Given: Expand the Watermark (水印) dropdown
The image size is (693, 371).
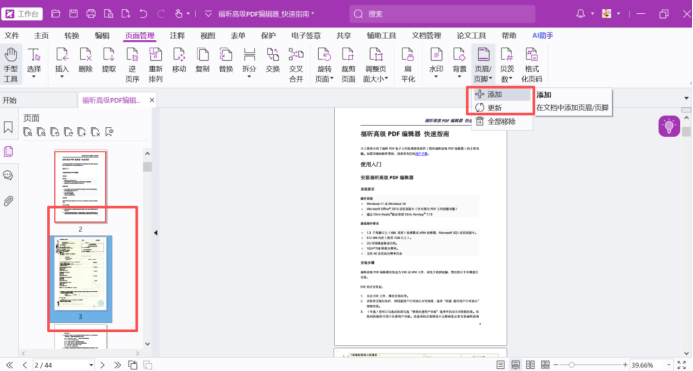Looking at the screenshot, I should pos(436,77).
